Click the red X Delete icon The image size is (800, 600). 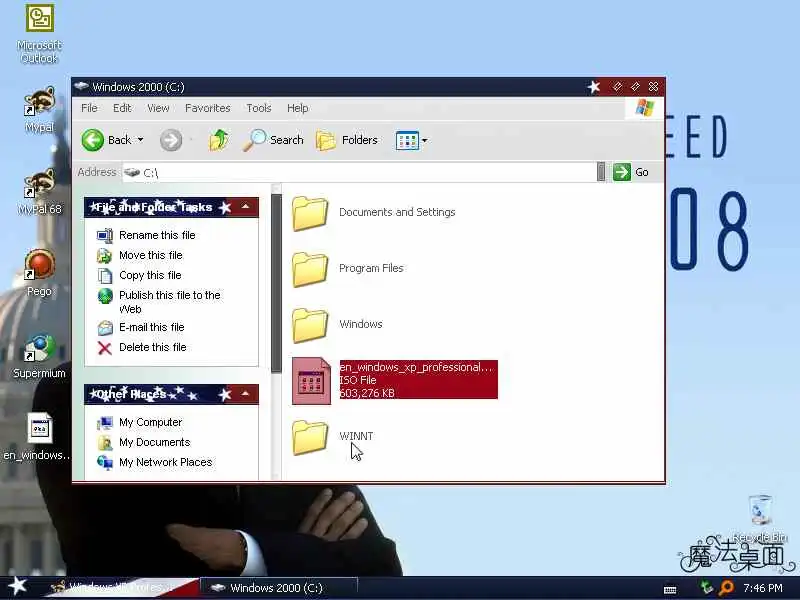(x=105, y=348)
